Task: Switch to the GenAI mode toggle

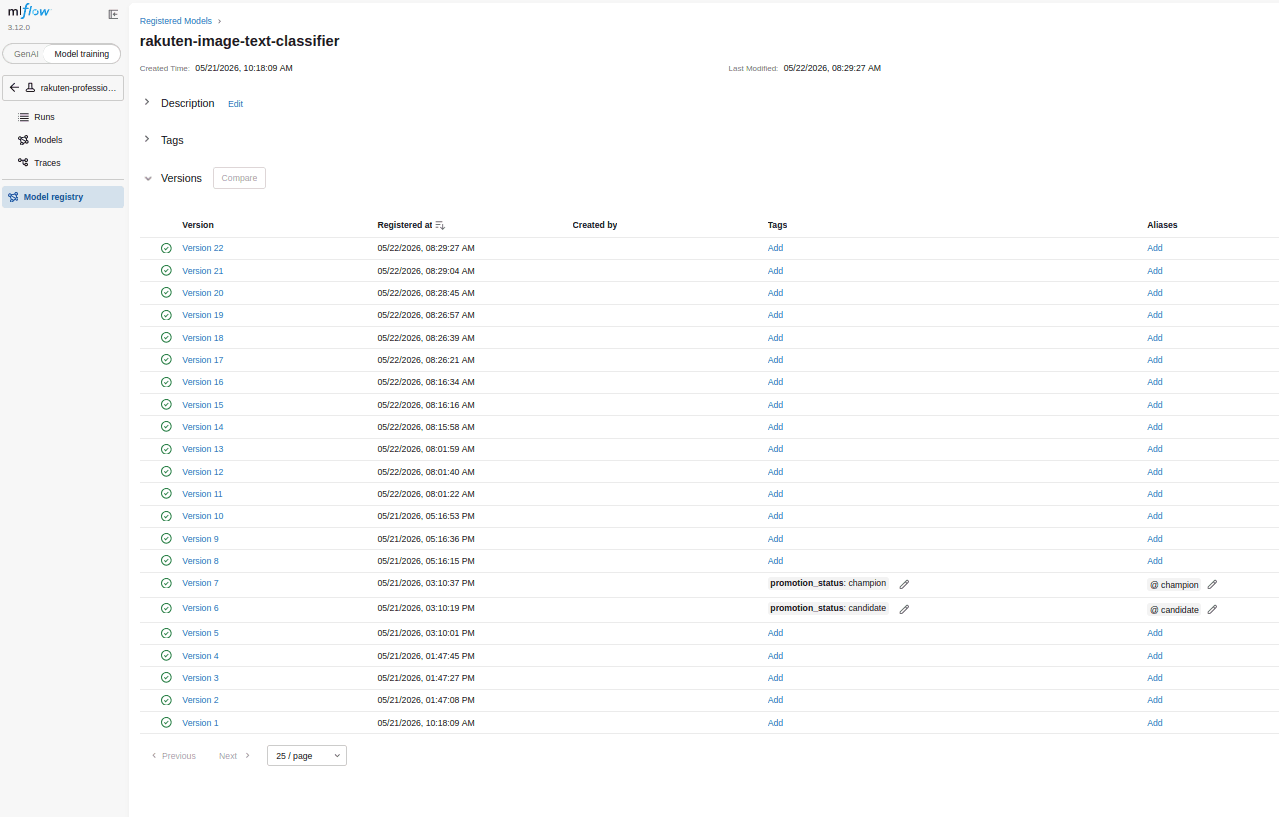Action: [26, 54]
